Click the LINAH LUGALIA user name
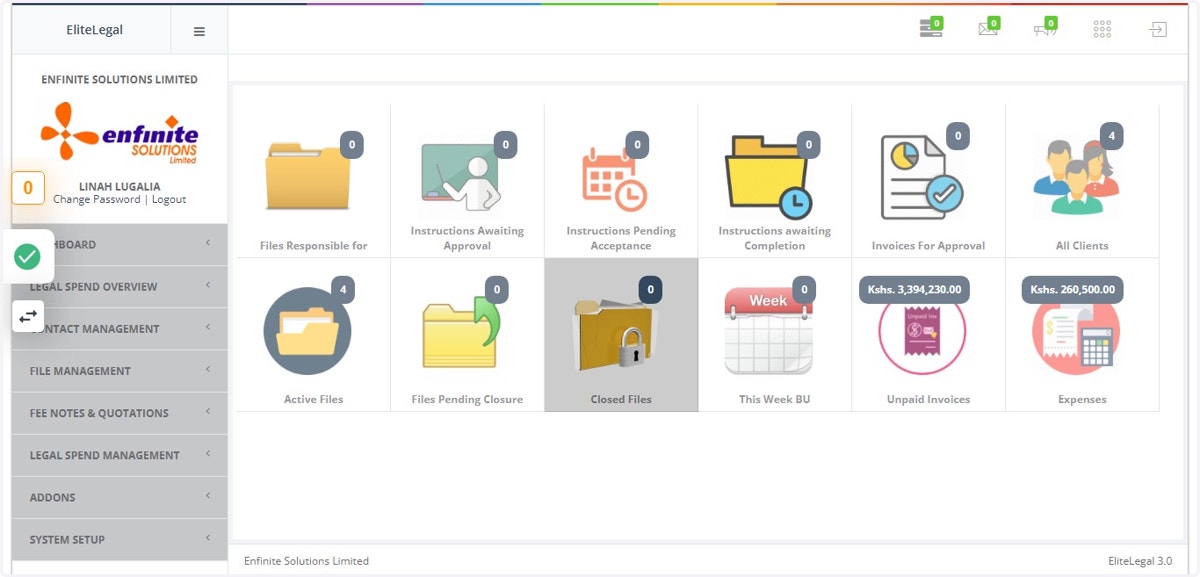The image size is (1200, 577). [x=120, y=186]
